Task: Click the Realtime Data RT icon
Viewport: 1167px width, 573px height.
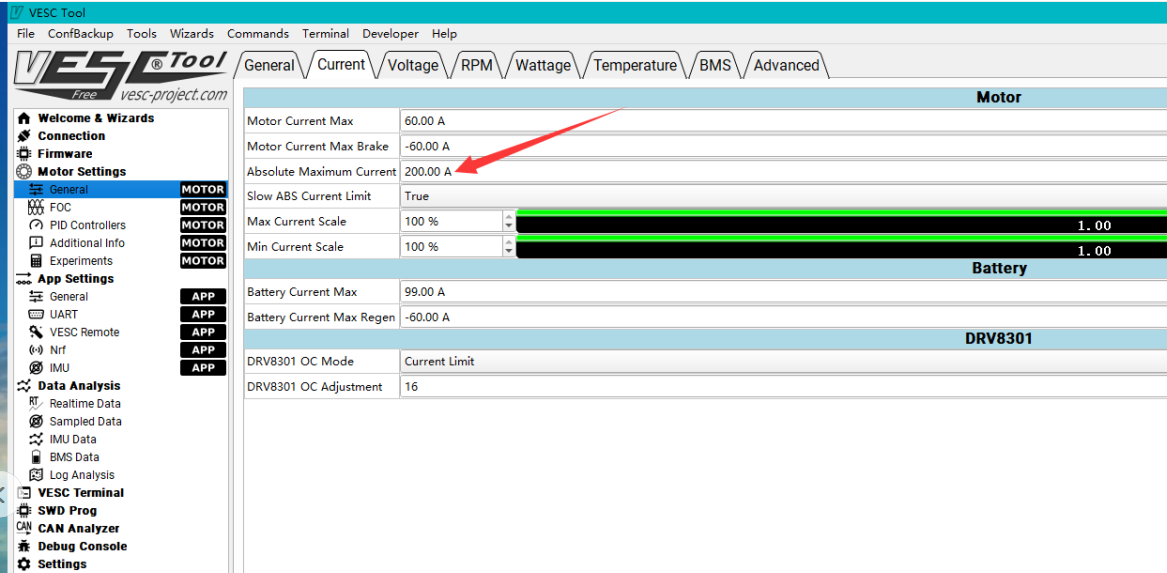Action: pyautogui.click(x=35, y=404)
